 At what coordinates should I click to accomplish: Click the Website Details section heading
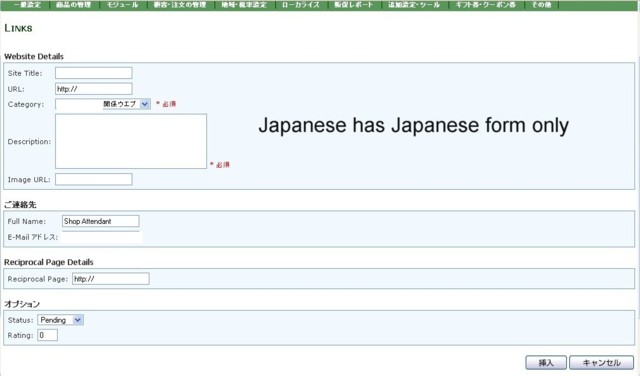pyautogui.click(x=34, y=56)
